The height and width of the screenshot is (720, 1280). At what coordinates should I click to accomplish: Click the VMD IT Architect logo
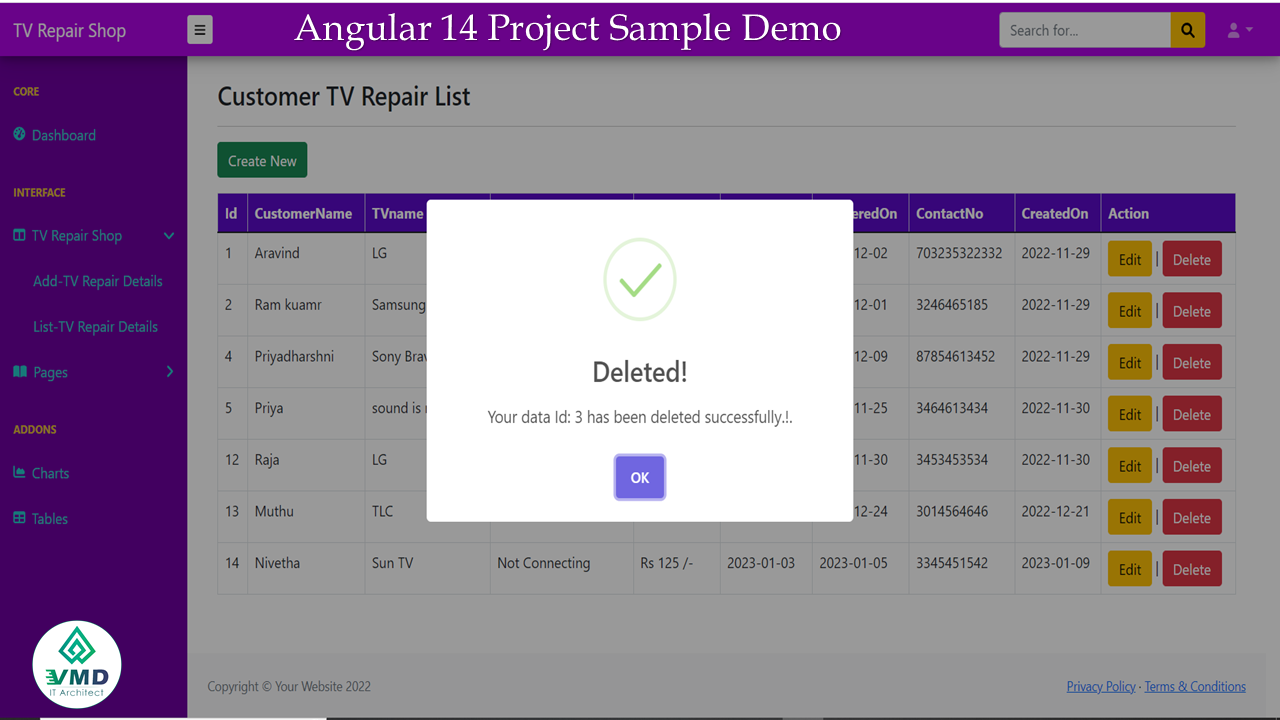[77, 665]
